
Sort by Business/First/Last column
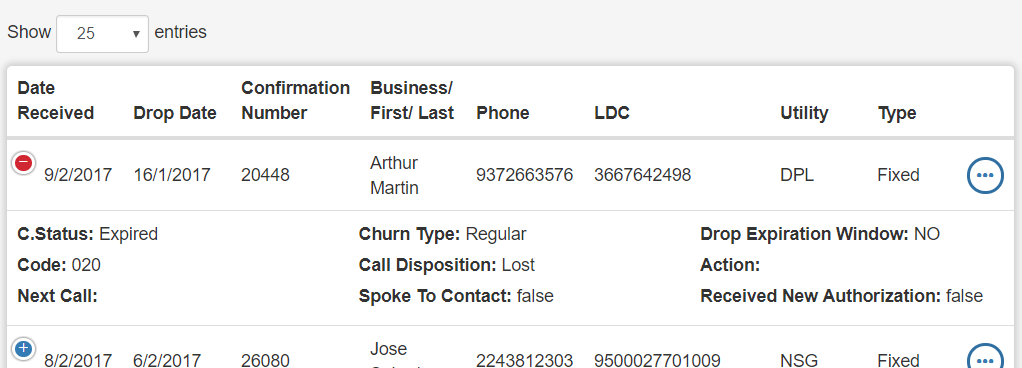pyautogui.click(x=412, y=100)
